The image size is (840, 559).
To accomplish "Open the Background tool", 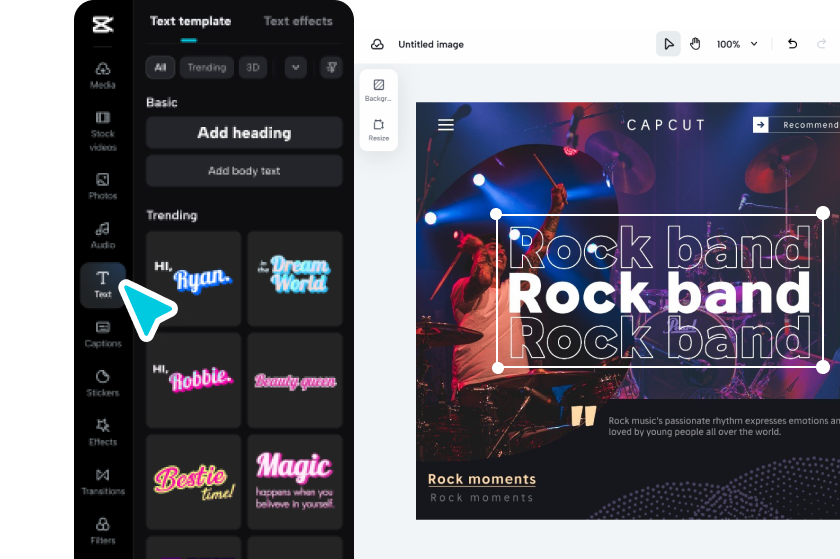I will pyautogui.click(x=378, y=90).
